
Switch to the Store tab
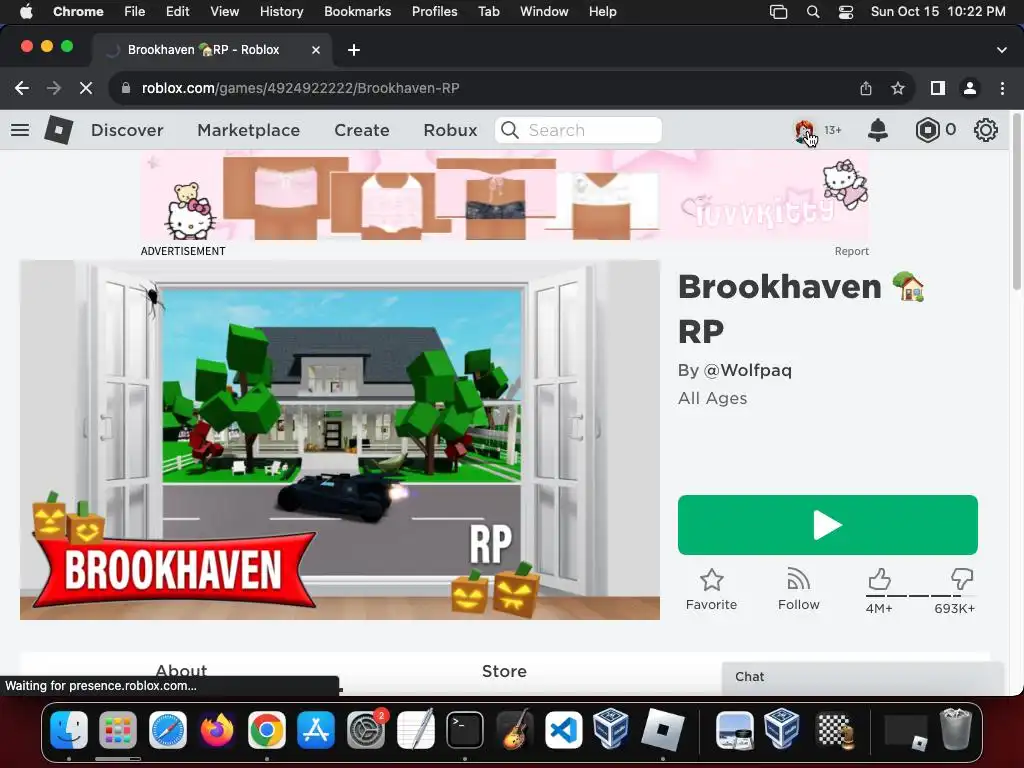click(x=504, y=671)
